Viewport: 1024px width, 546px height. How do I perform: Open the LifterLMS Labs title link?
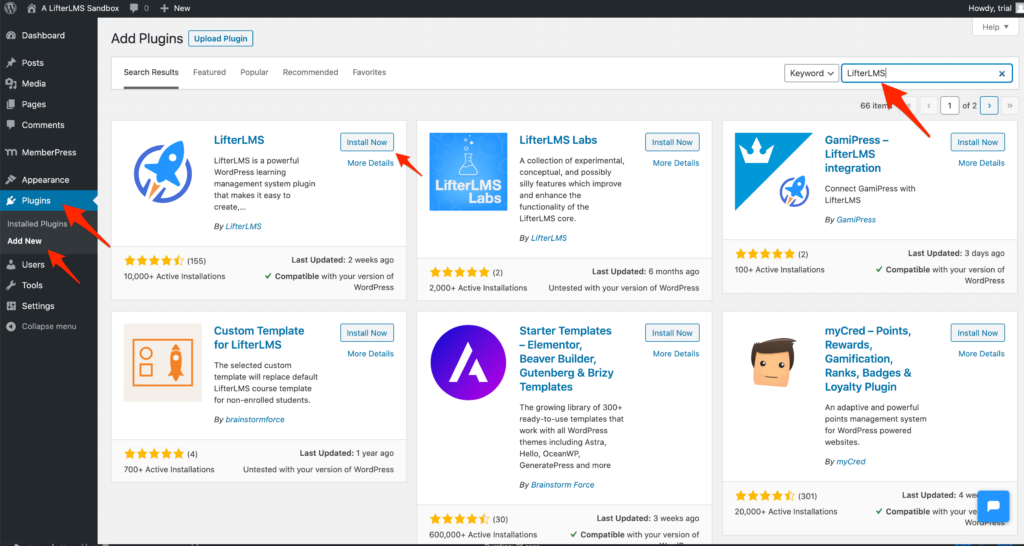pos(558,140)
